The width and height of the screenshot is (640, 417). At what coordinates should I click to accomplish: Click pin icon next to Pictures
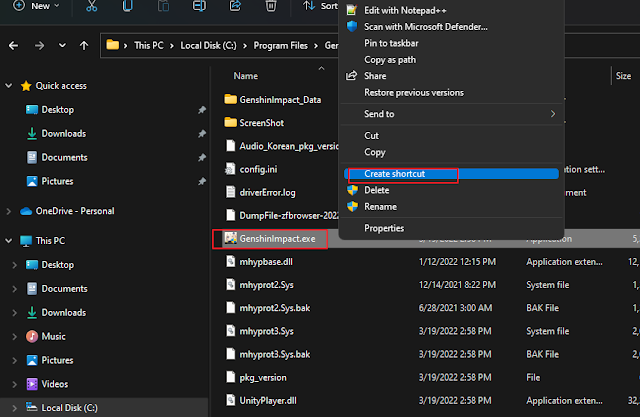coord(202,181)
